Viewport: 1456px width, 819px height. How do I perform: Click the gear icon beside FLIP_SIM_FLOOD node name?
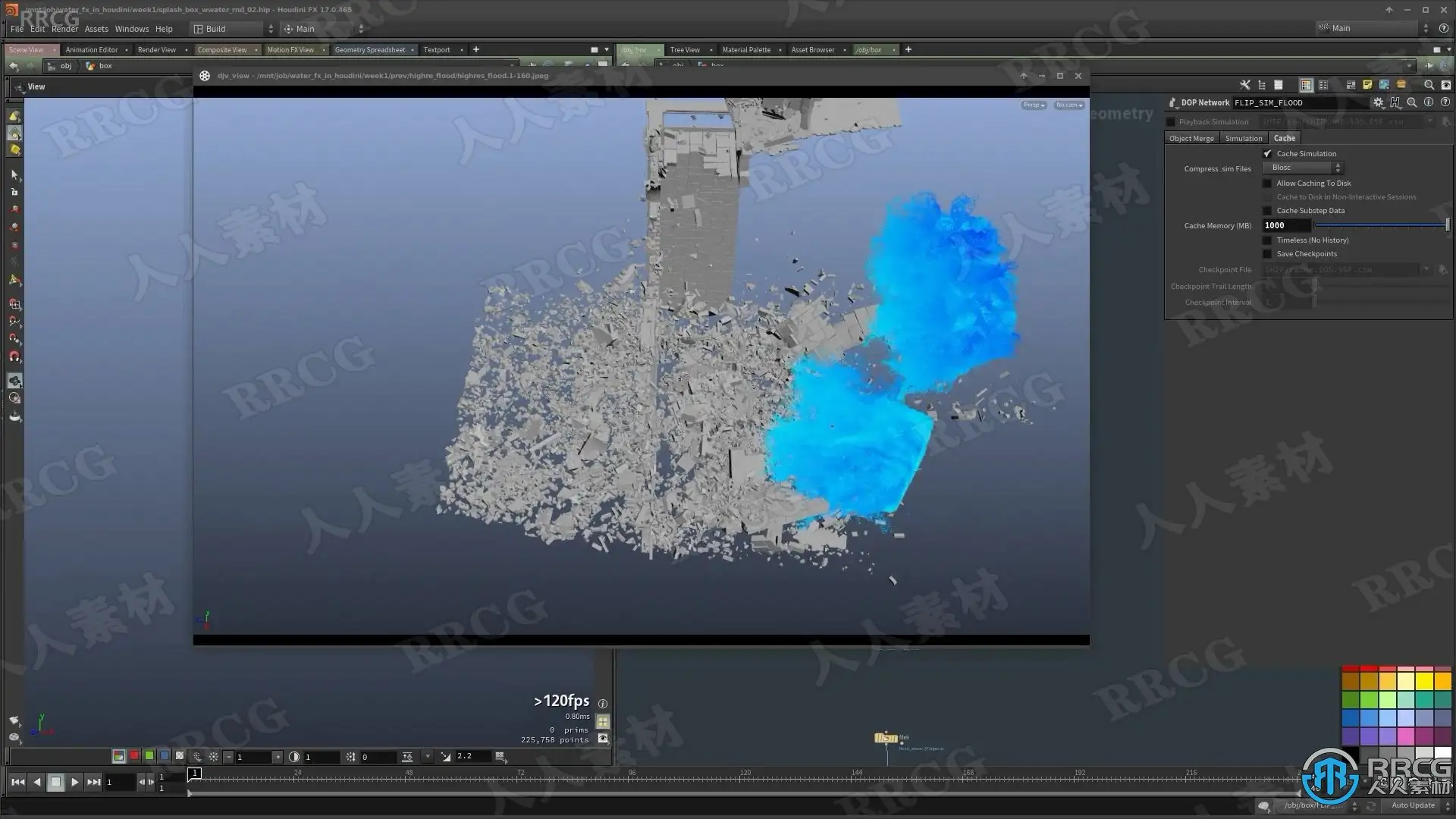[x=1378, y=102]
